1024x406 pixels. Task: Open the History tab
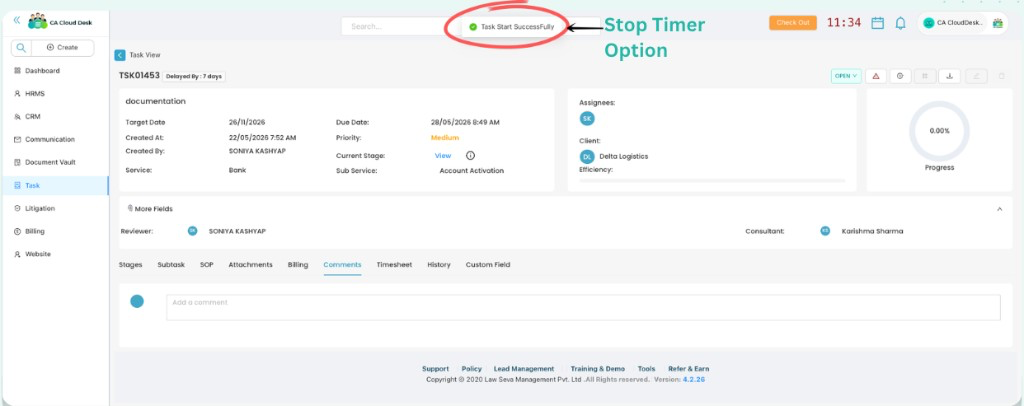point(439,265)
